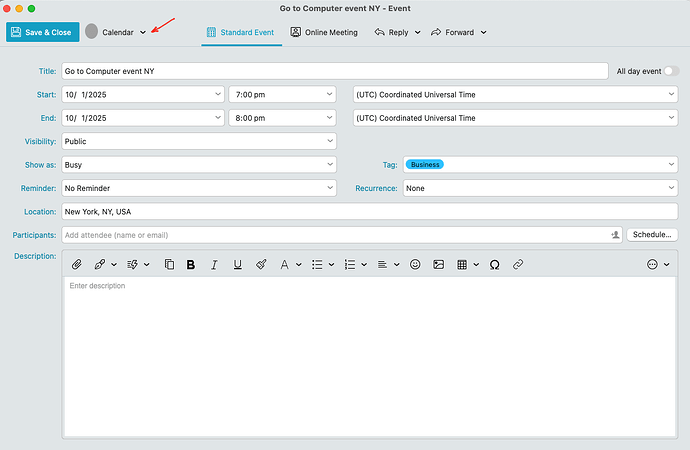Viewport: 690px width, 450px height.
Task: Expand the link icon dropdown arrow
Action: [114, 265]
